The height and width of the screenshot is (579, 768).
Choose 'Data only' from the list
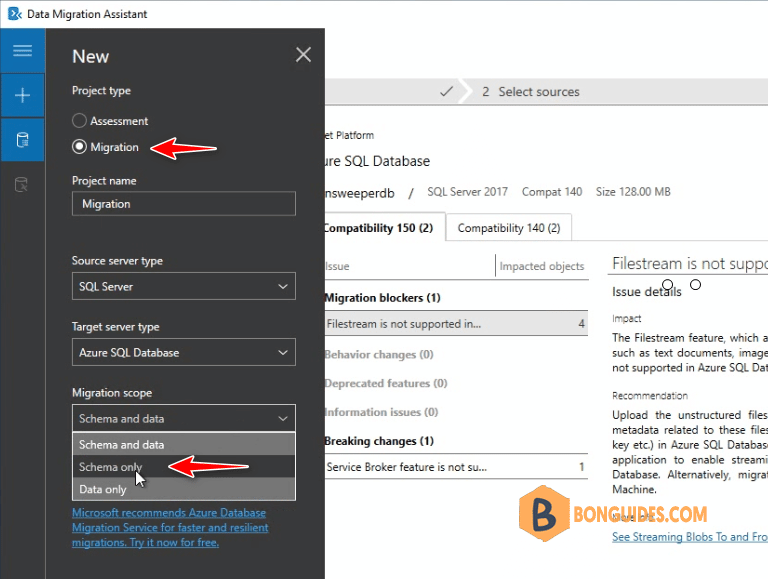coord(184,489)
